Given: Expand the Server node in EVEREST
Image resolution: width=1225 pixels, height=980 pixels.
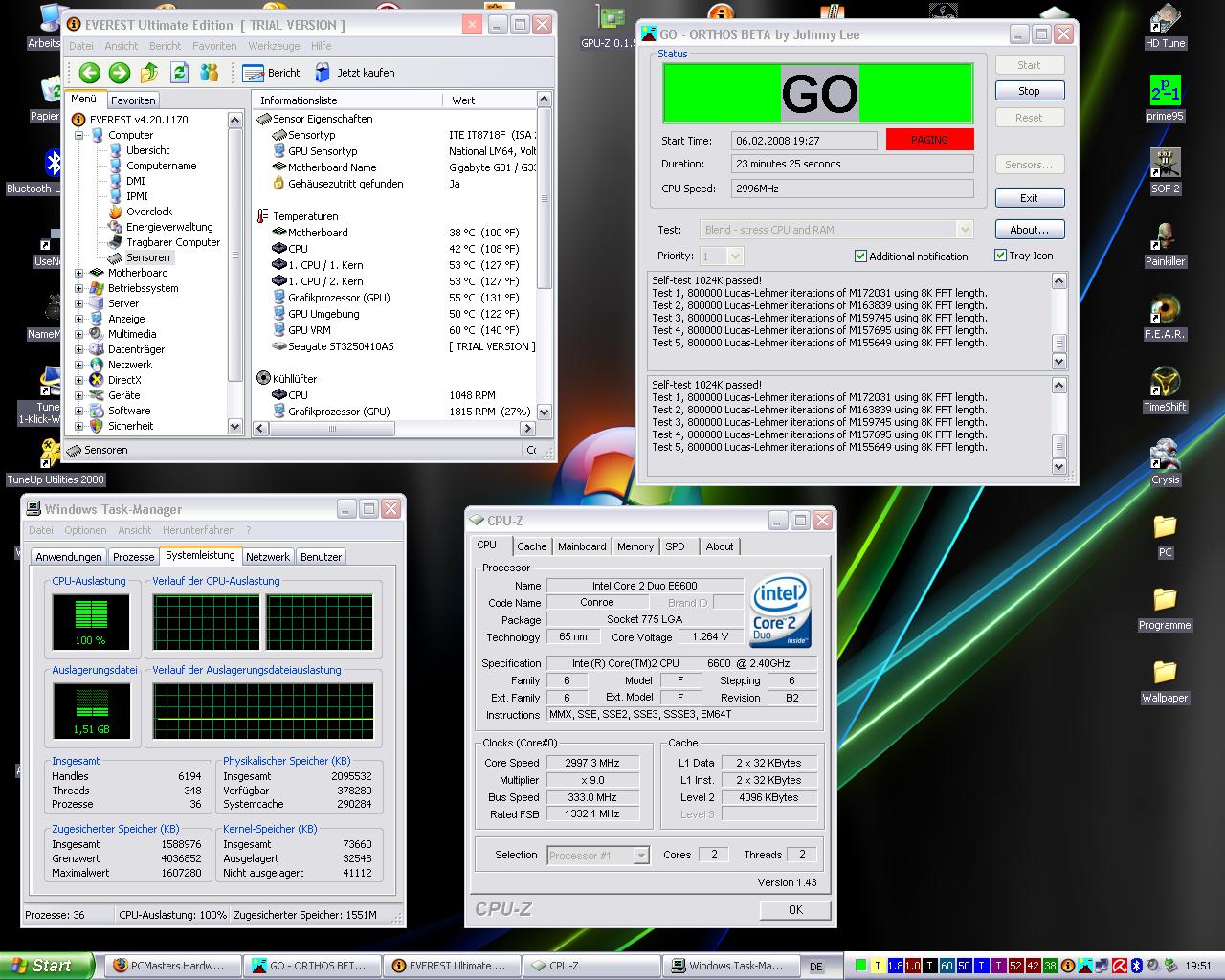Looking at the screenshot, I should (x=78, y=303).
